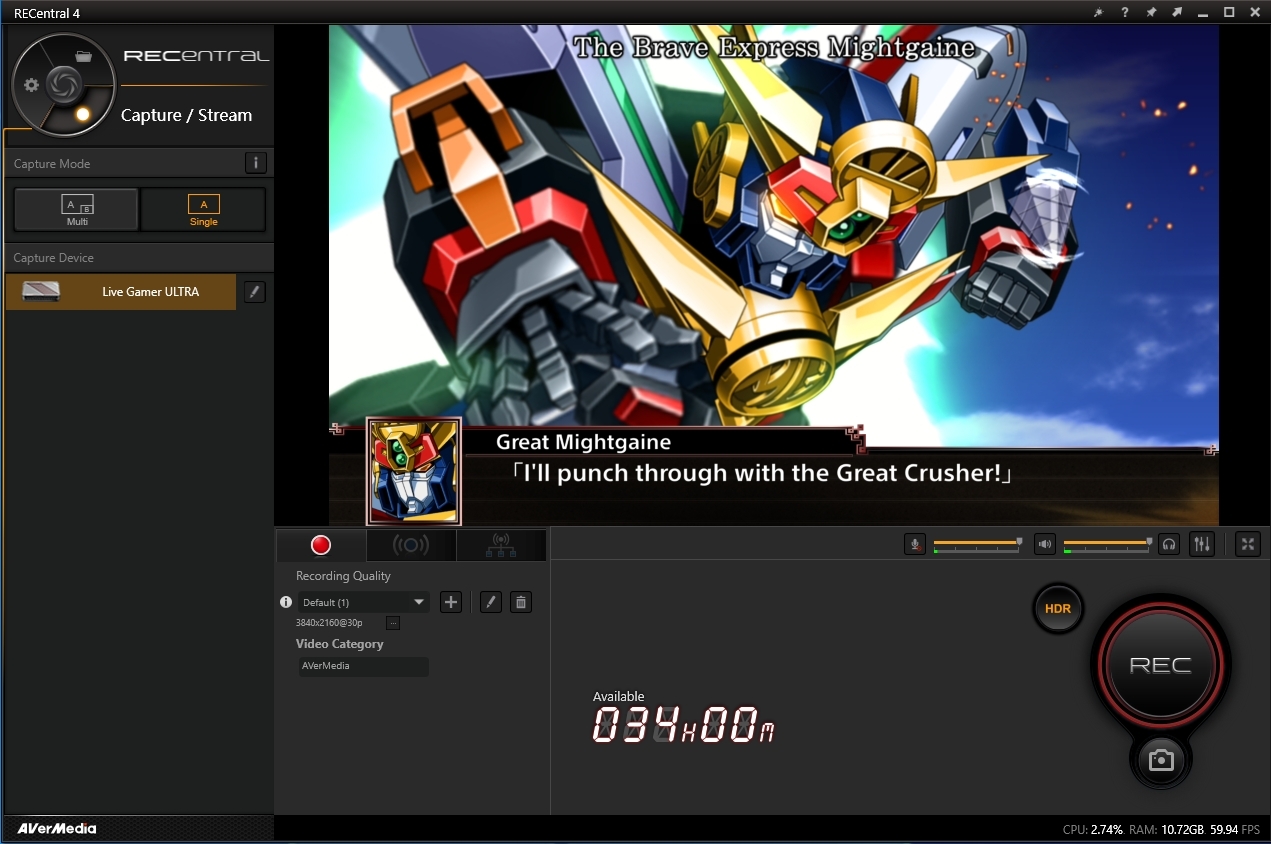Toggle headphone monitoring
The width and height of the screenshot is (1271, 844).
point(1169,544)
